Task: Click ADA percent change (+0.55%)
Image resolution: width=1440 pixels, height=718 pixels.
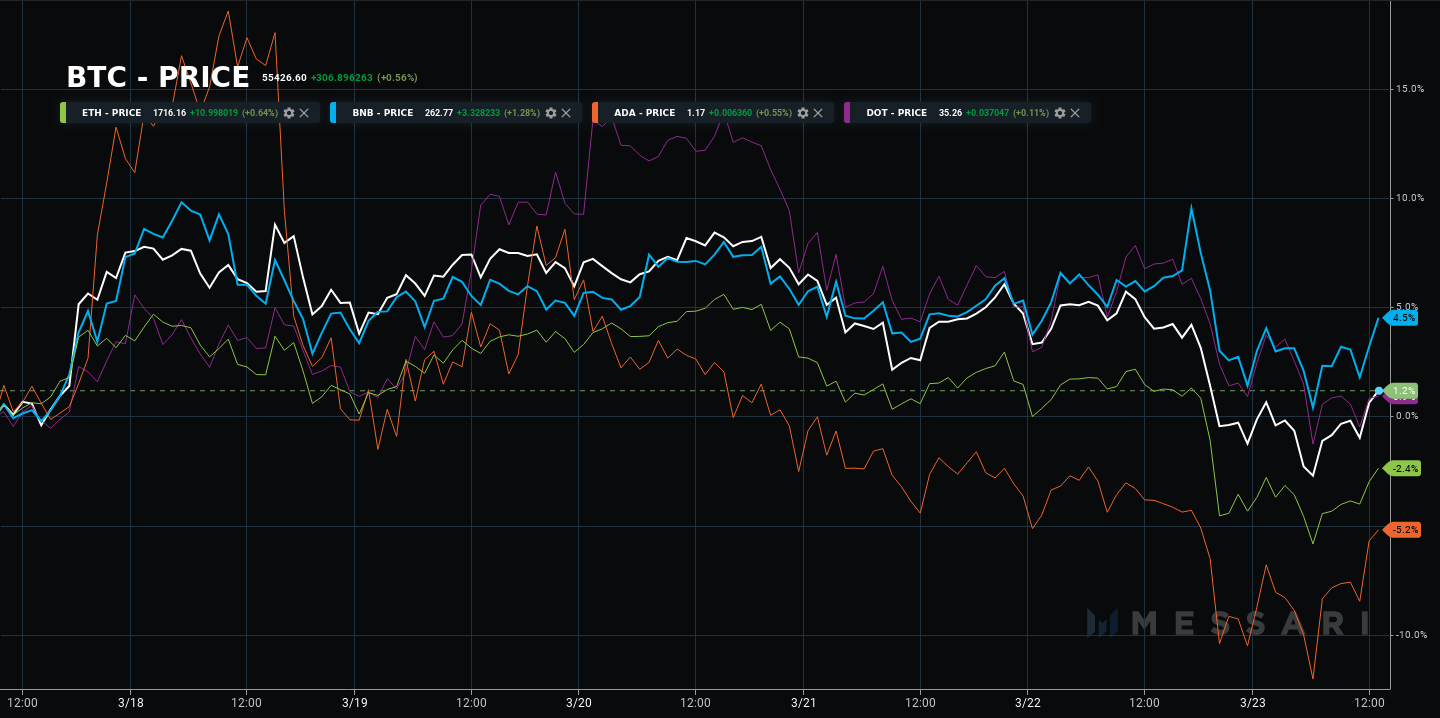Action: pyautogui.click(x=773, y=113)
